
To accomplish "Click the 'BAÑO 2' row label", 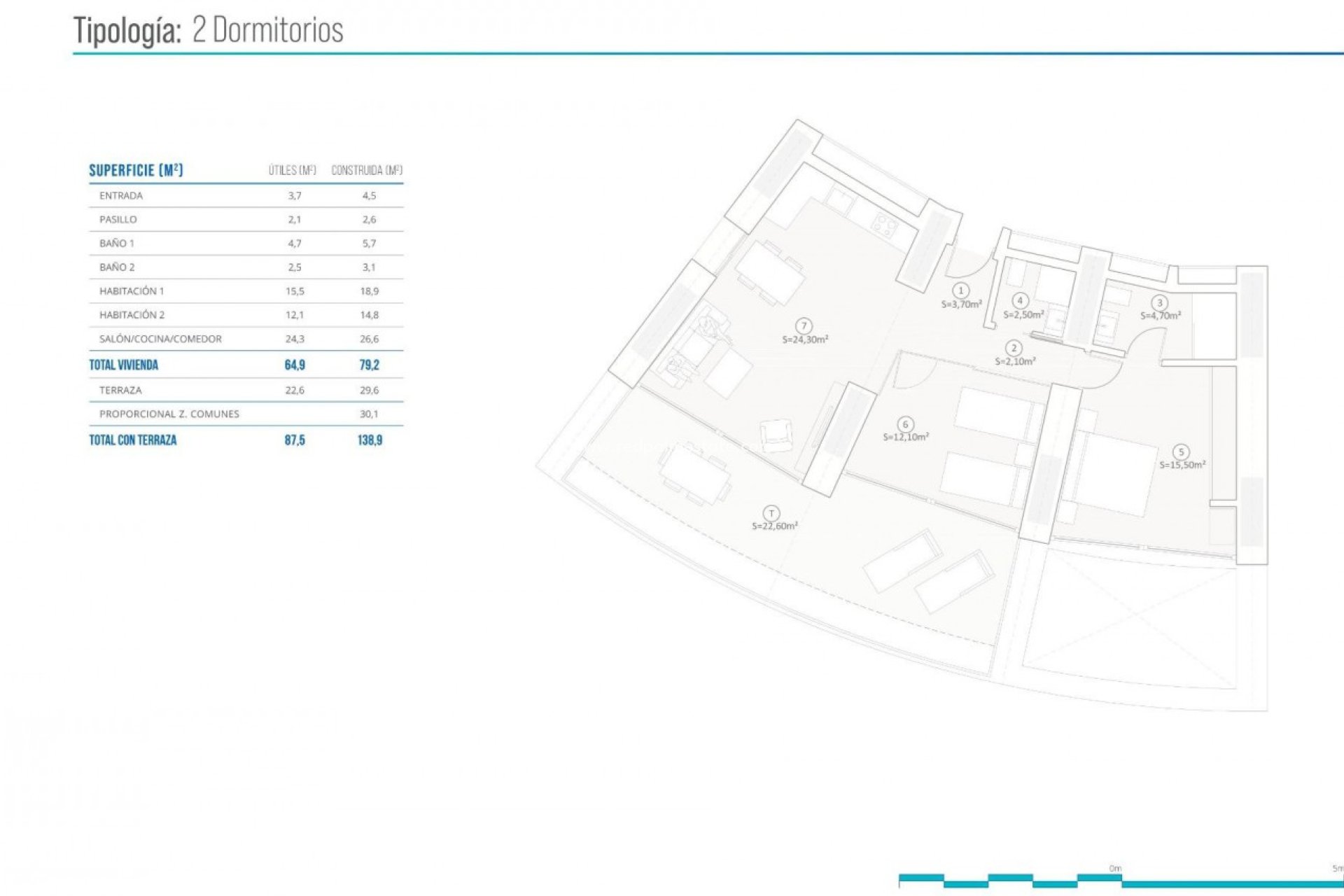I will pyautogui.click(x=117, y=267).
